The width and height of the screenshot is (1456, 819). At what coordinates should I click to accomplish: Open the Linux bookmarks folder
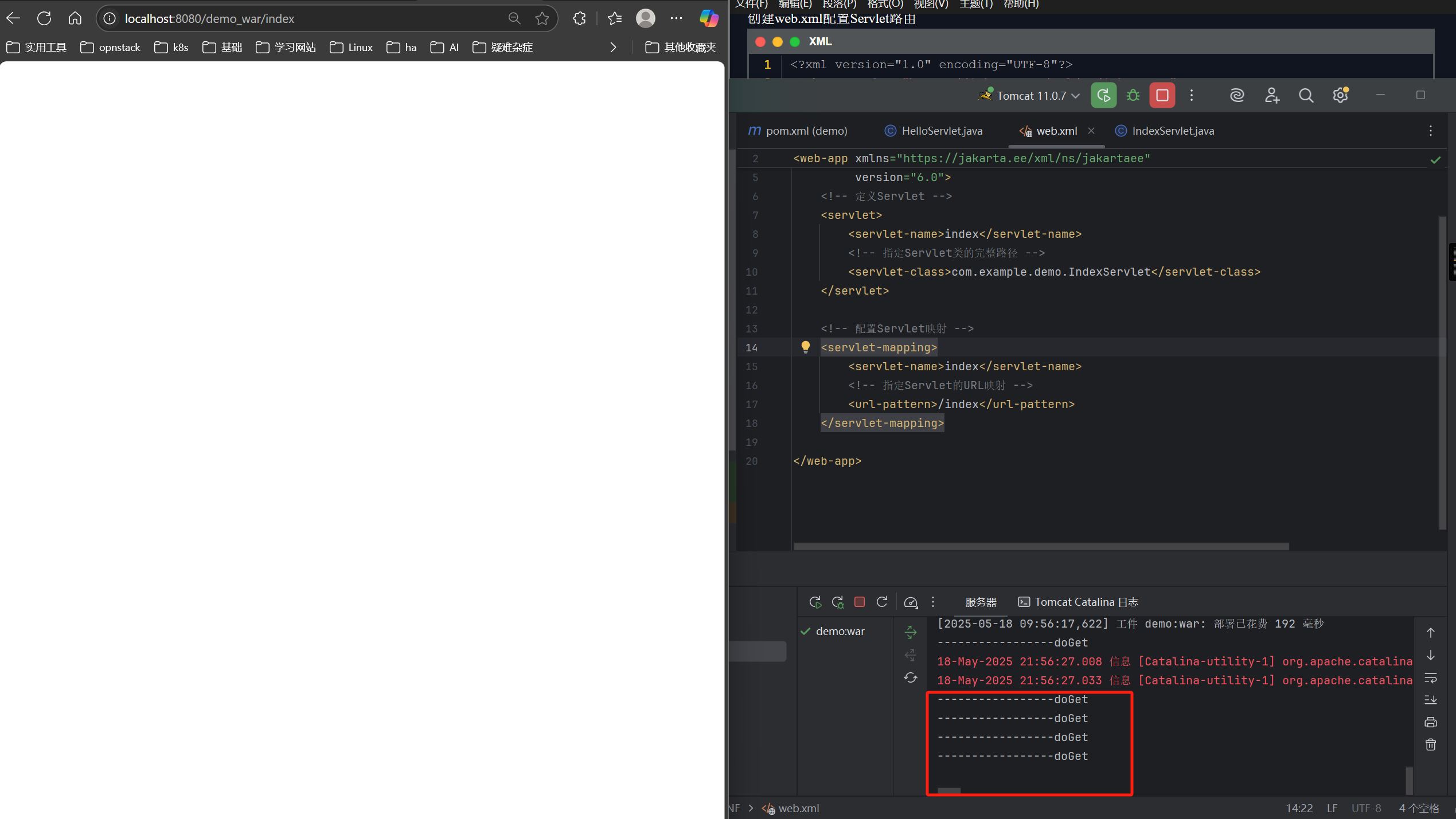tap(351, 48)
